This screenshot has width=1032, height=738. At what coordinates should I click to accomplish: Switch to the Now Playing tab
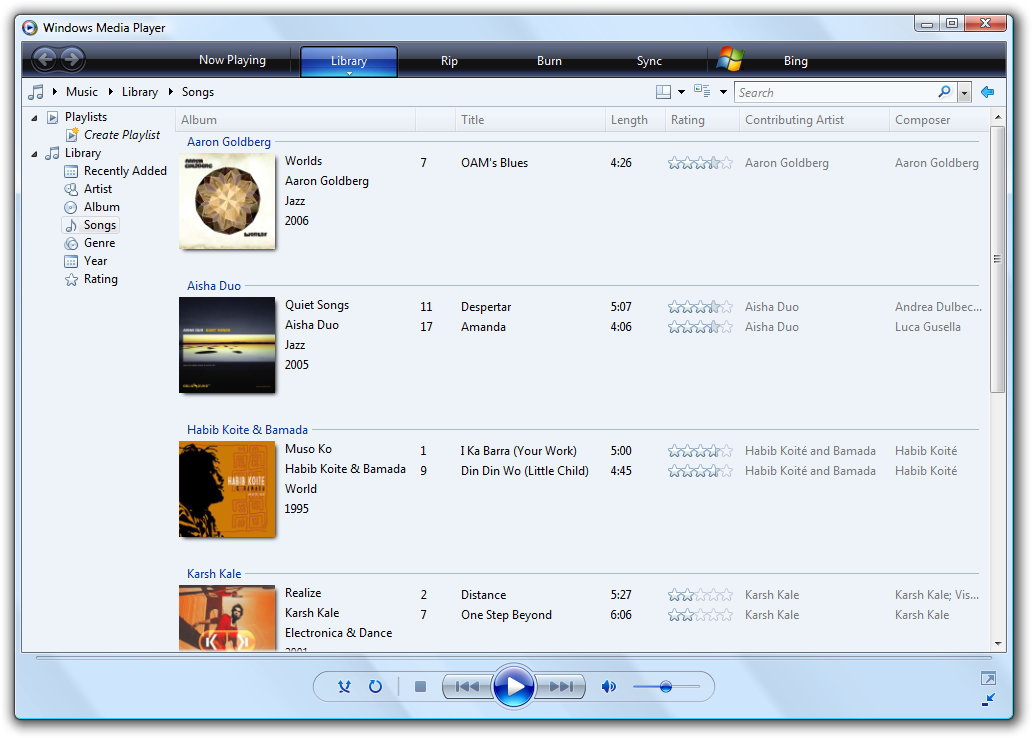coord(232,60)
